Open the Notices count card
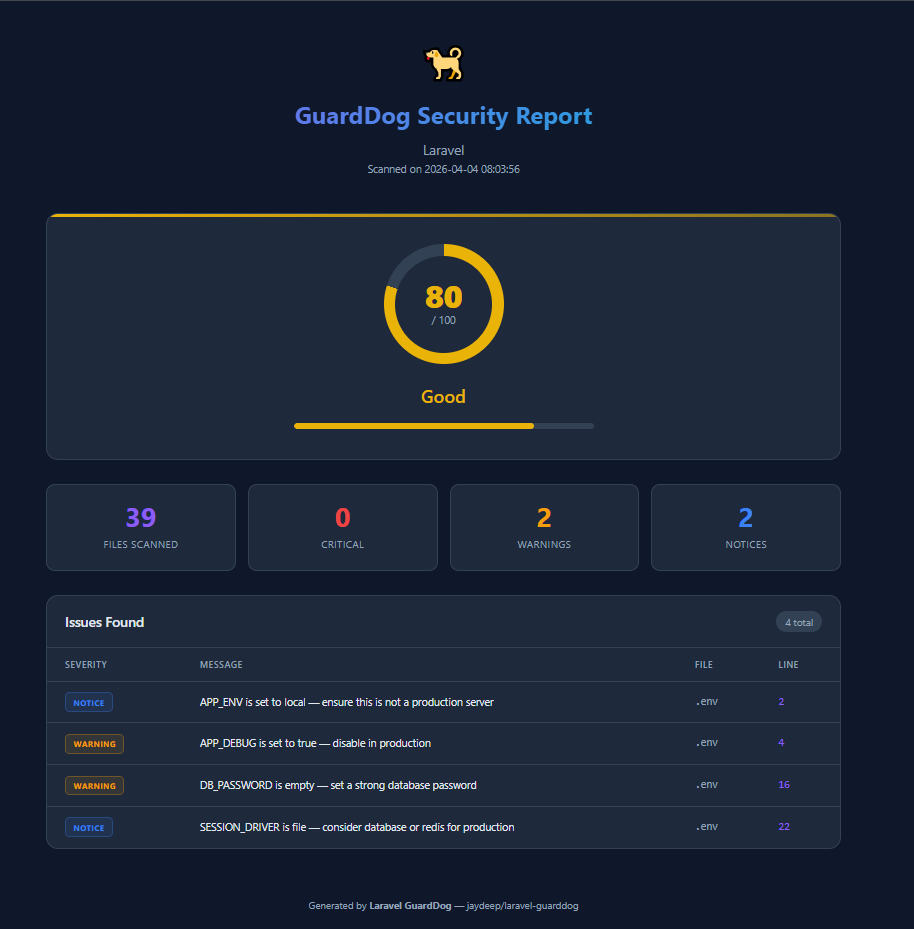This screenshot has height=929, width=914. tap(745, 528)
